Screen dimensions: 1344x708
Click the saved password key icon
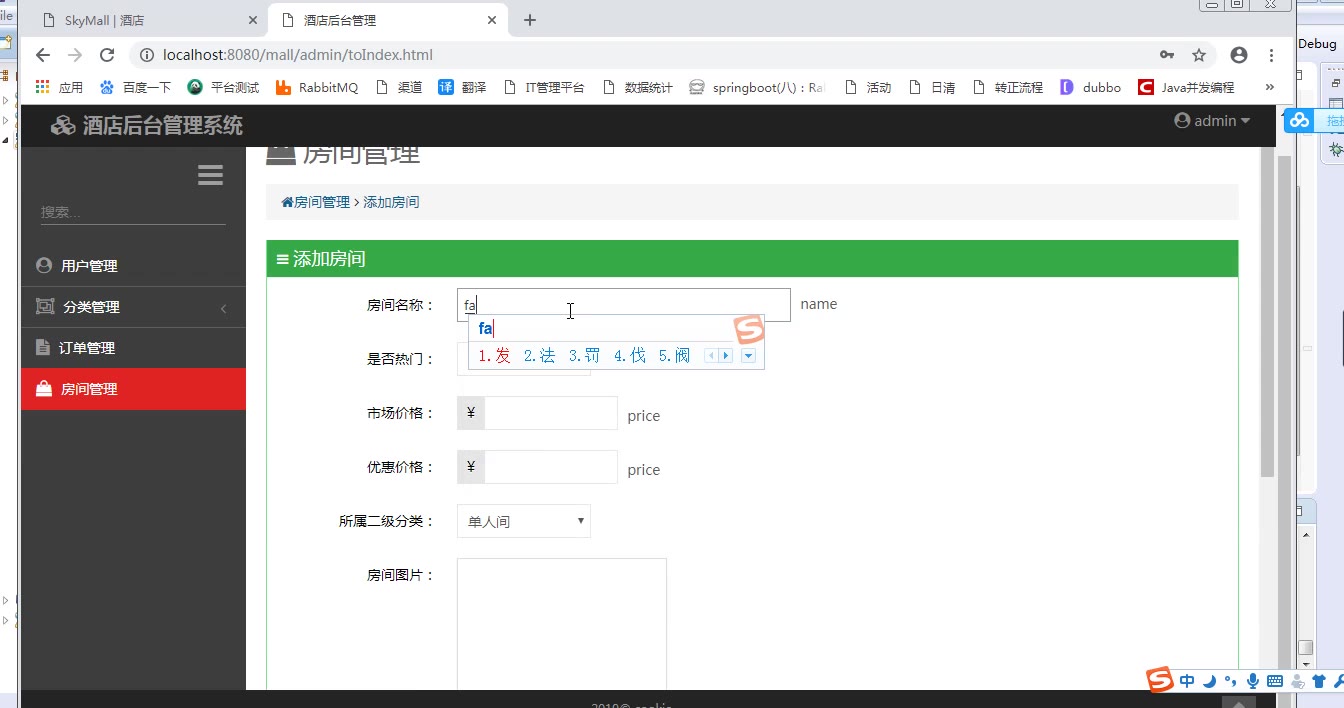tap(1167, 55)
